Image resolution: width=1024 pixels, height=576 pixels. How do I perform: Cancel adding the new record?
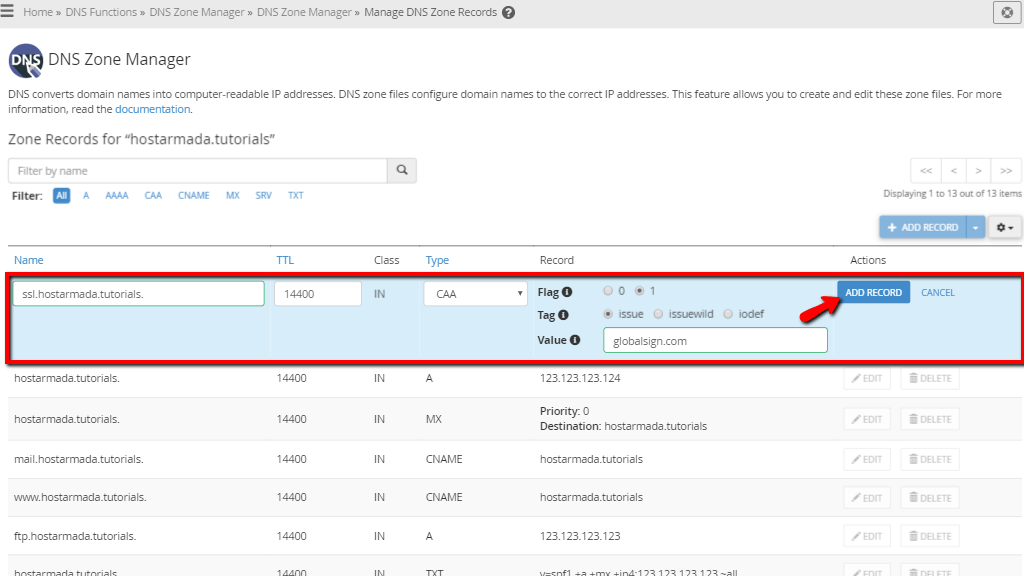point(938,293)
